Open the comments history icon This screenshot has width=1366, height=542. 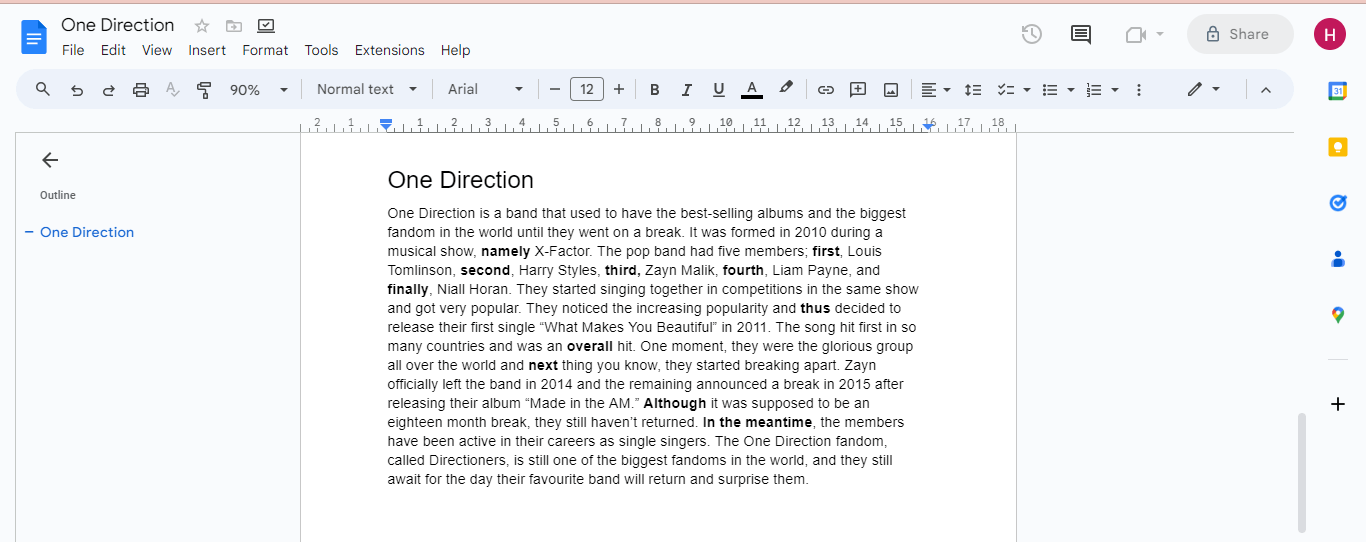pos(1081,34)
